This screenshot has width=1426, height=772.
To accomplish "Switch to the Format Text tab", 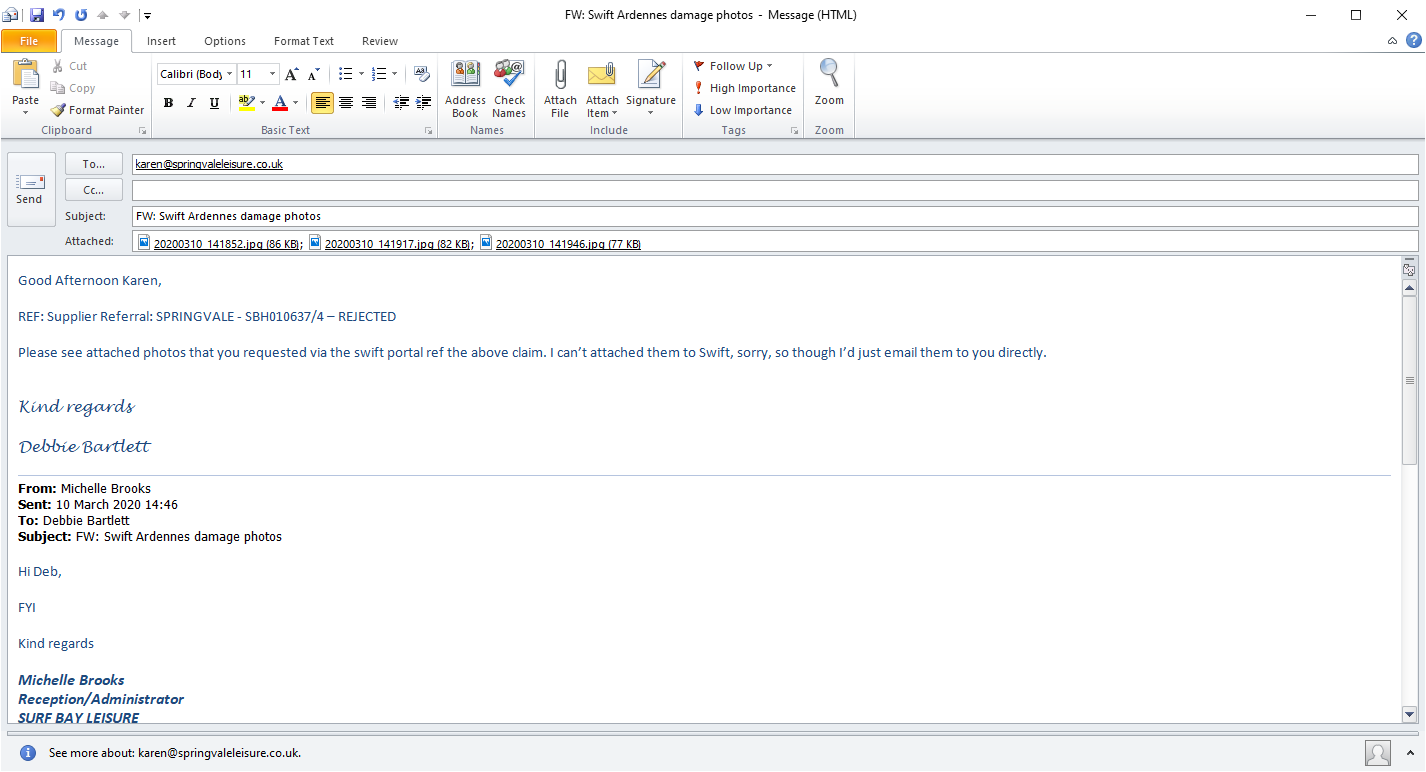I will (x=304, y=41).
